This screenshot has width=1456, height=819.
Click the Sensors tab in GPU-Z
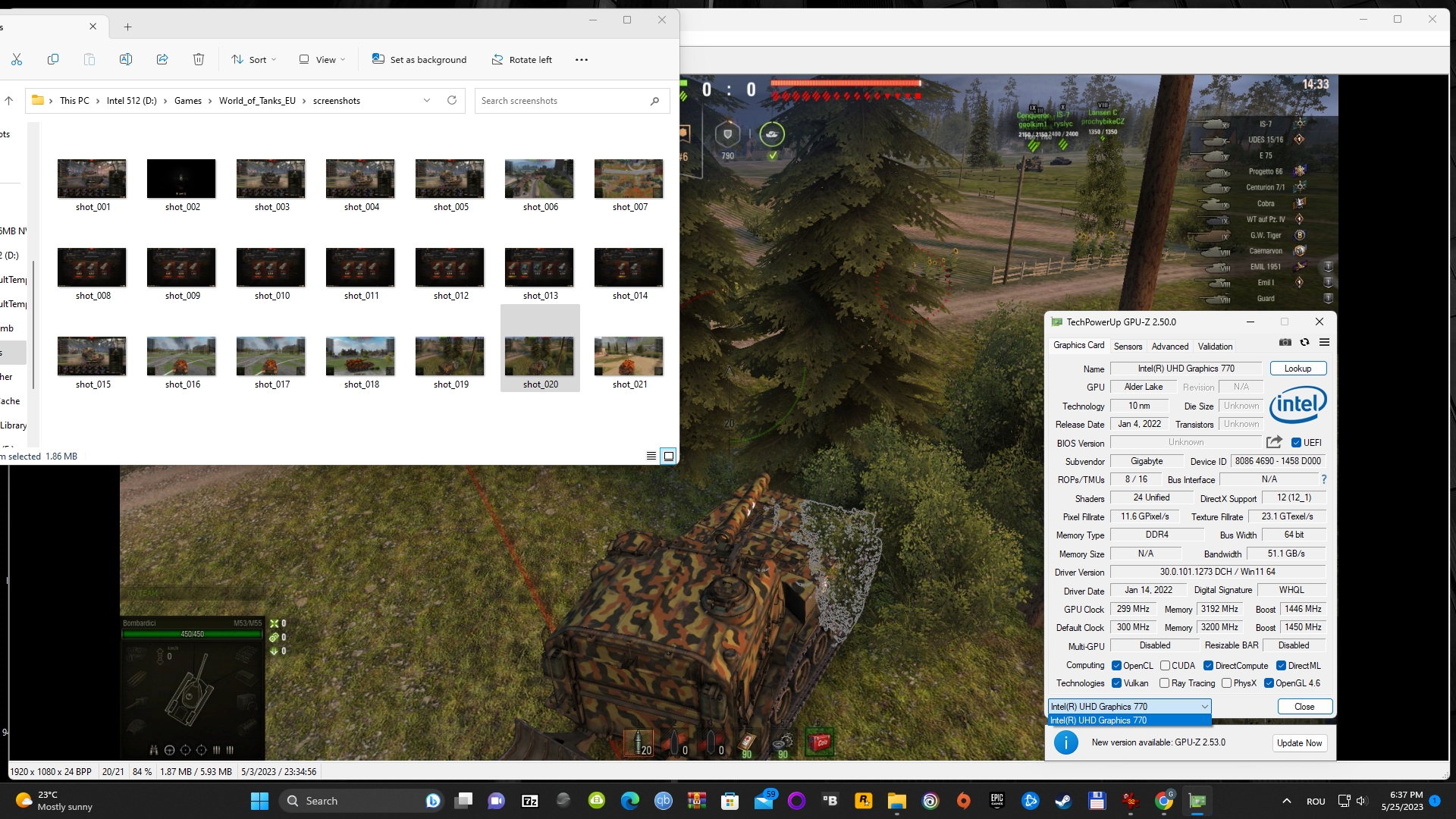tap(1128, 346)
